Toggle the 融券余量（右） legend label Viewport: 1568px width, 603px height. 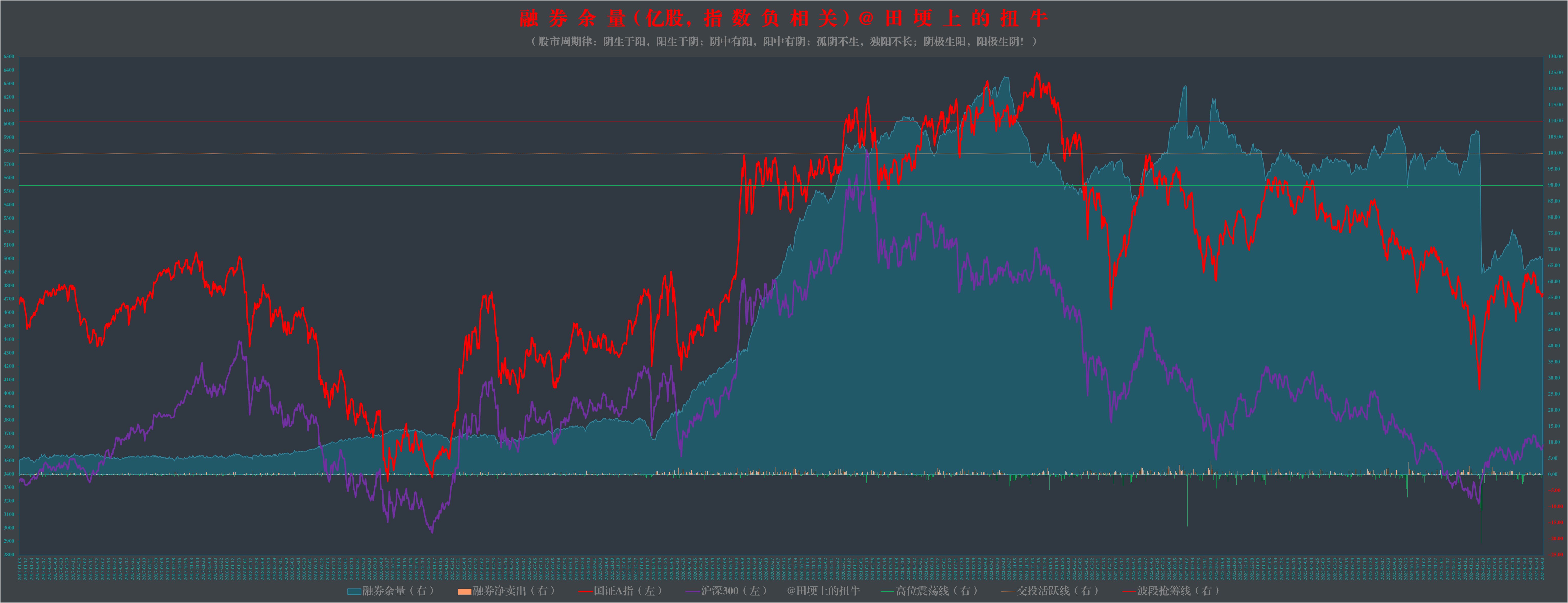point(398,591)
